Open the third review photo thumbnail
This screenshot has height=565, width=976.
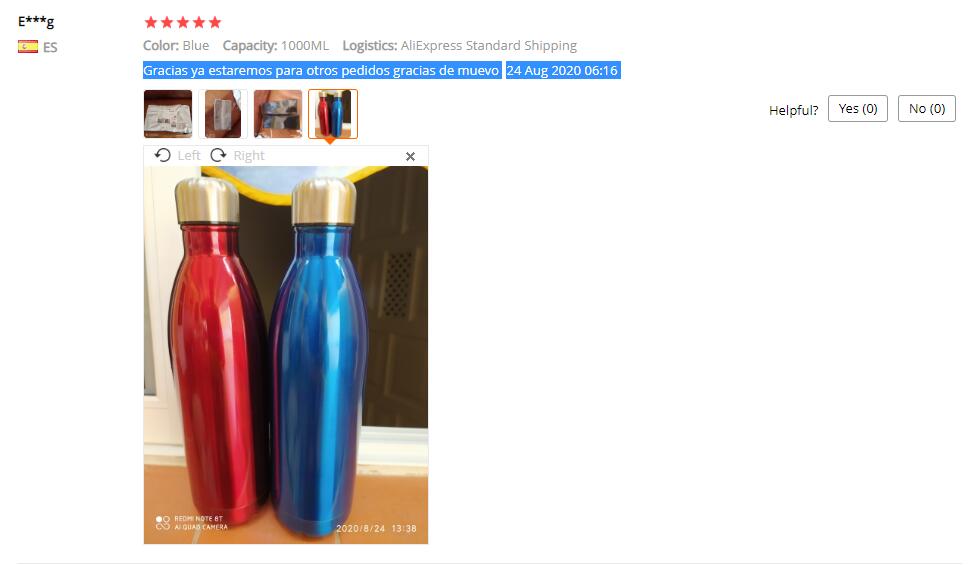(x=278, y=114)
